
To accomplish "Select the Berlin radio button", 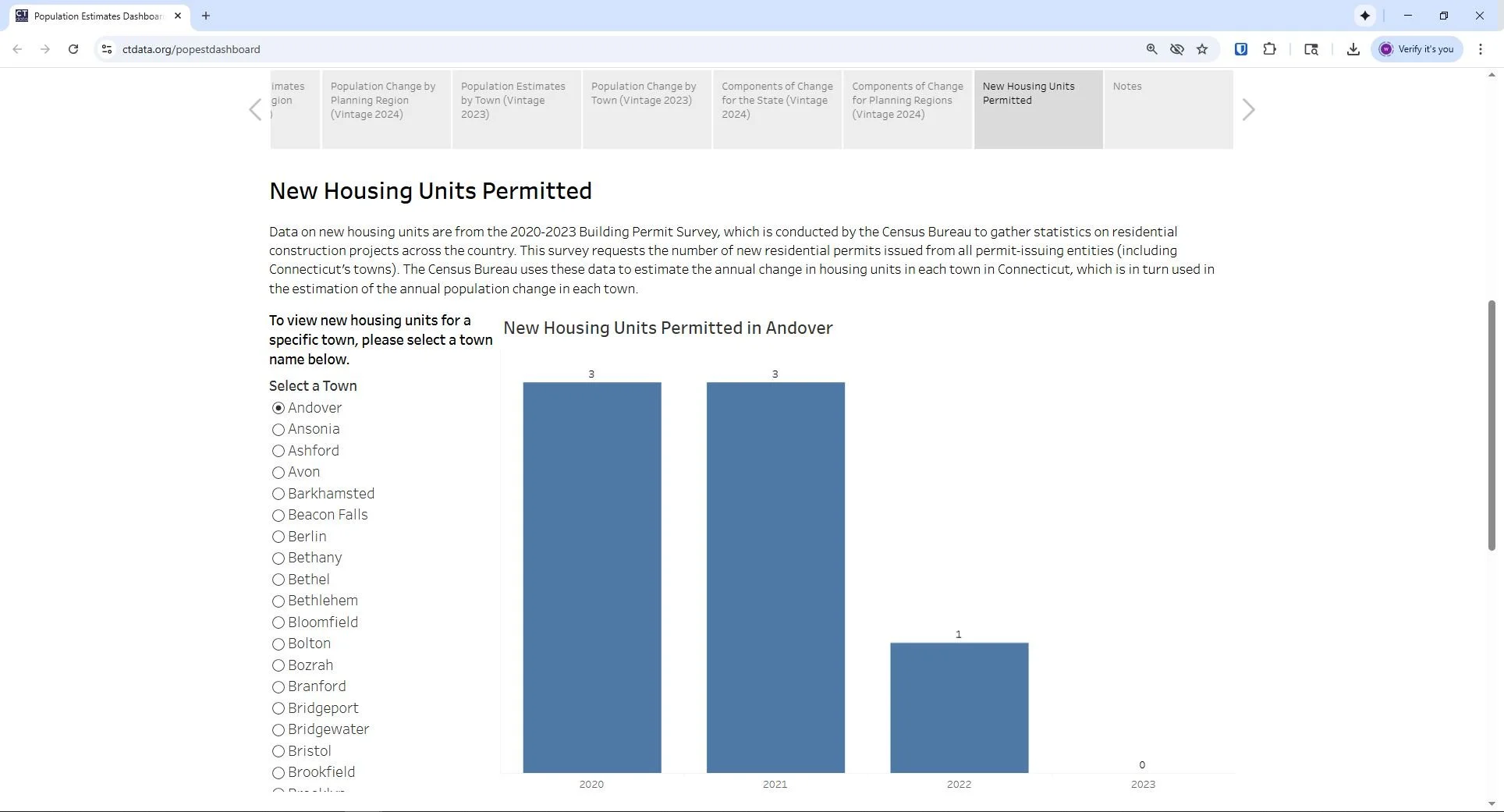I will (278, 537).
